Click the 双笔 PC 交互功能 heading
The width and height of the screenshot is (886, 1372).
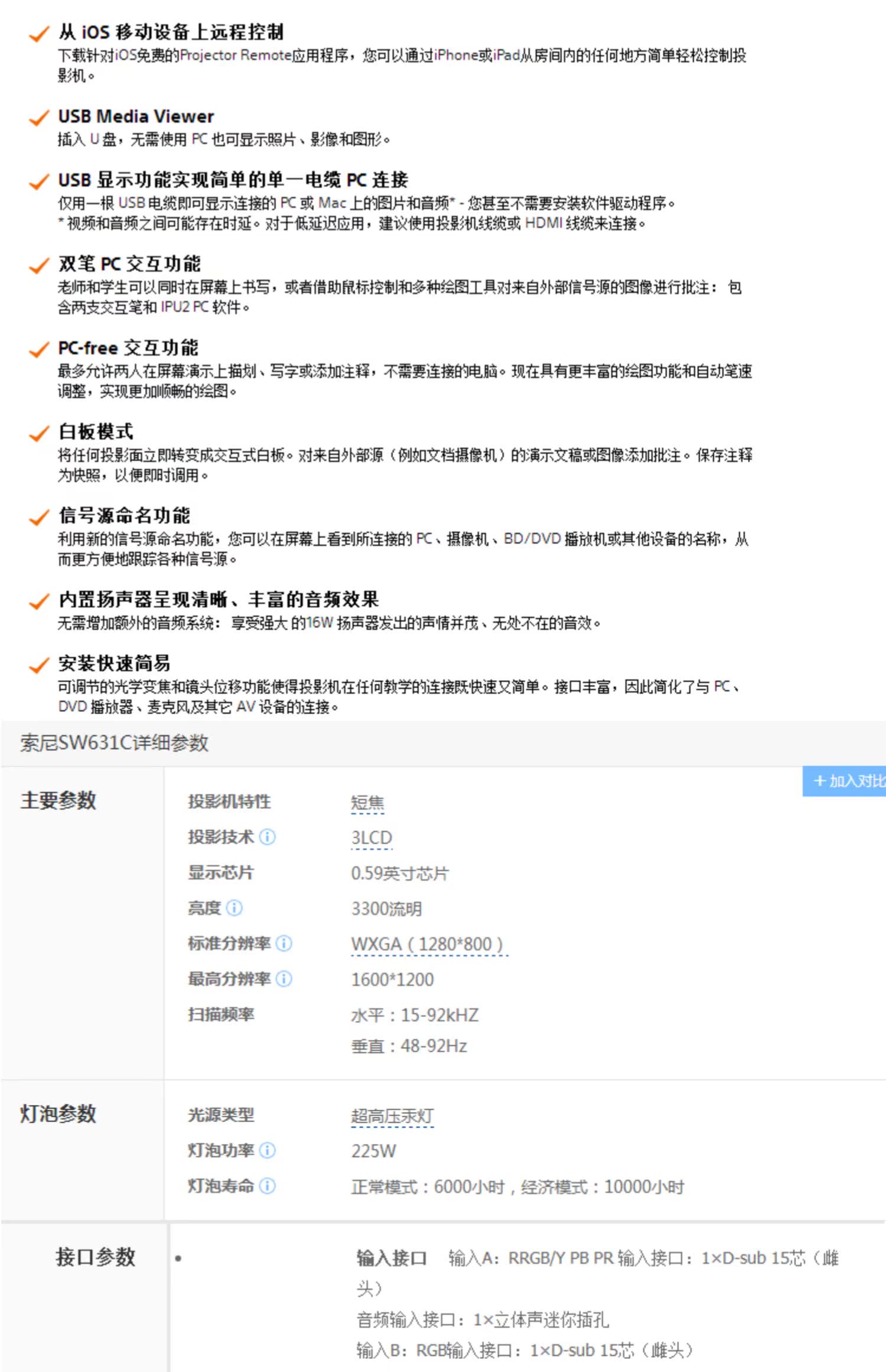pos(129,264)
